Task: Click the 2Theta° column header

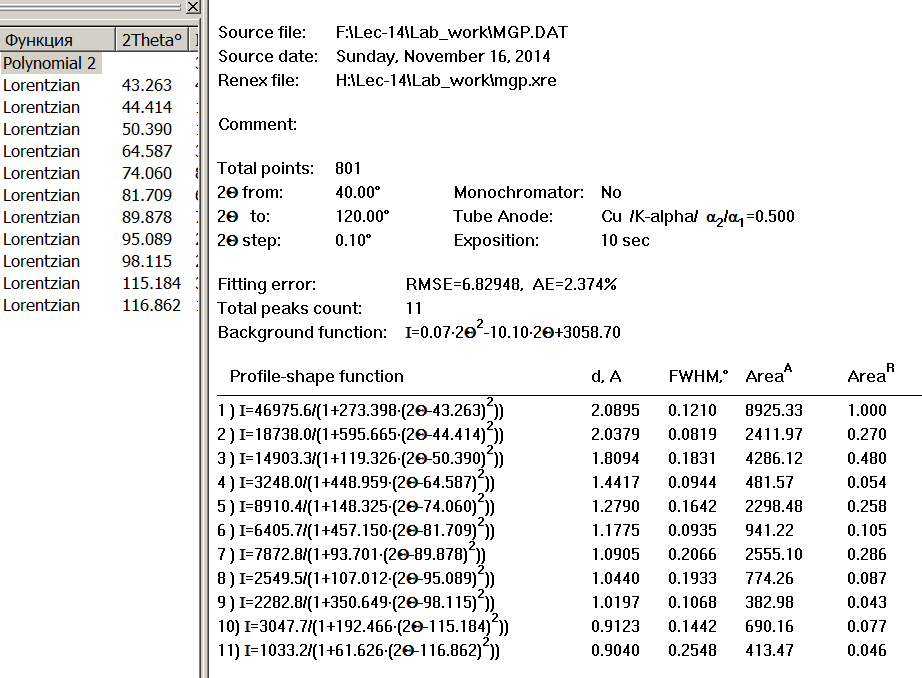Action: 152,40
